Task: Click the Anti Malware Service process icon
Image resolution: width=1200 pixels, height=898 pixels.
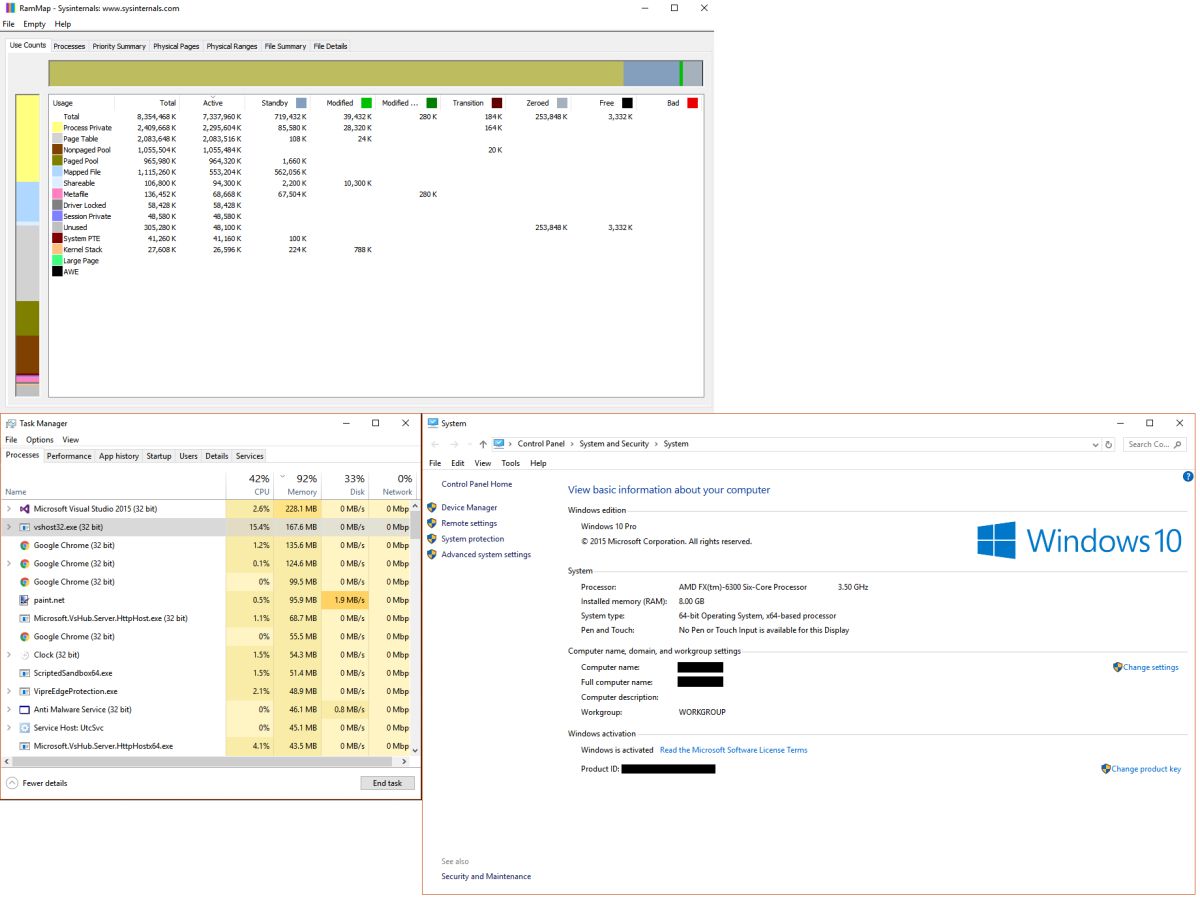Action: 24,709
